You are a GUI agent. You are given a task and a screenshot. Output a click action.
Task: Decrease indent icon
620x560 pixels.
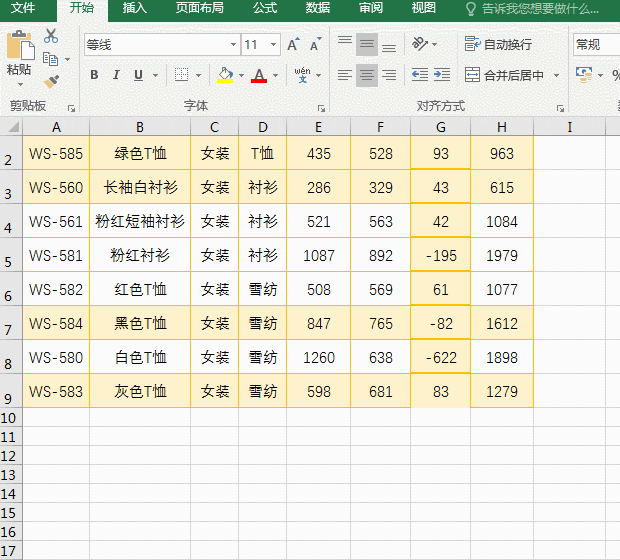[x=420, y=74]
